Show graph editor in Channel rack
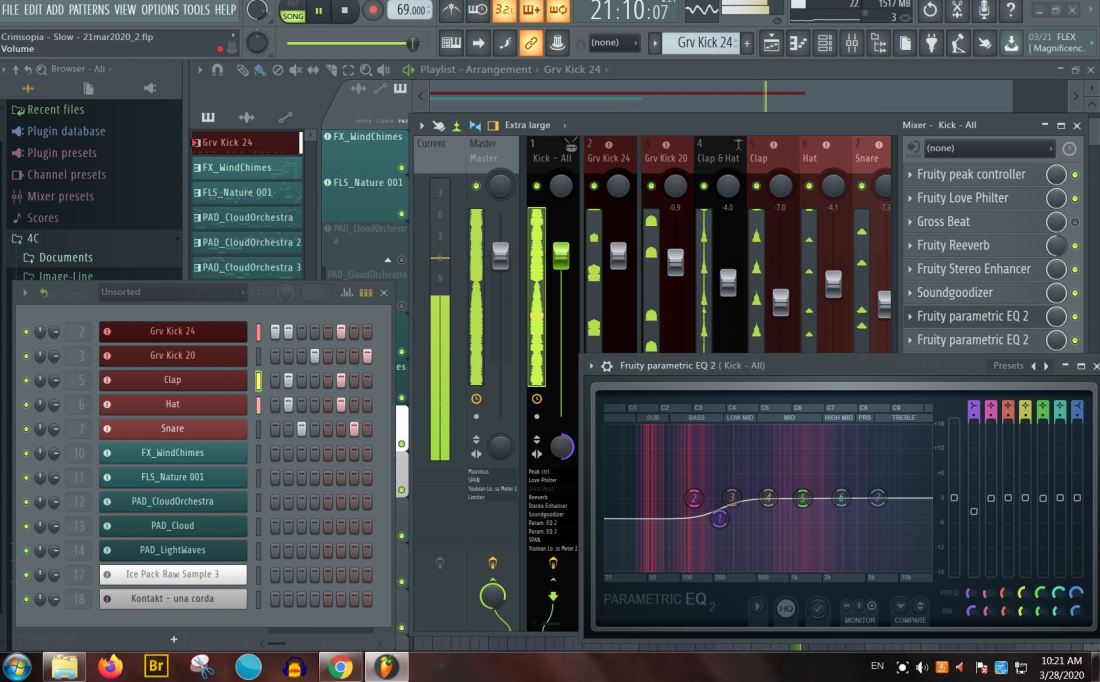The image size is (1100, 682). point(349,293)
